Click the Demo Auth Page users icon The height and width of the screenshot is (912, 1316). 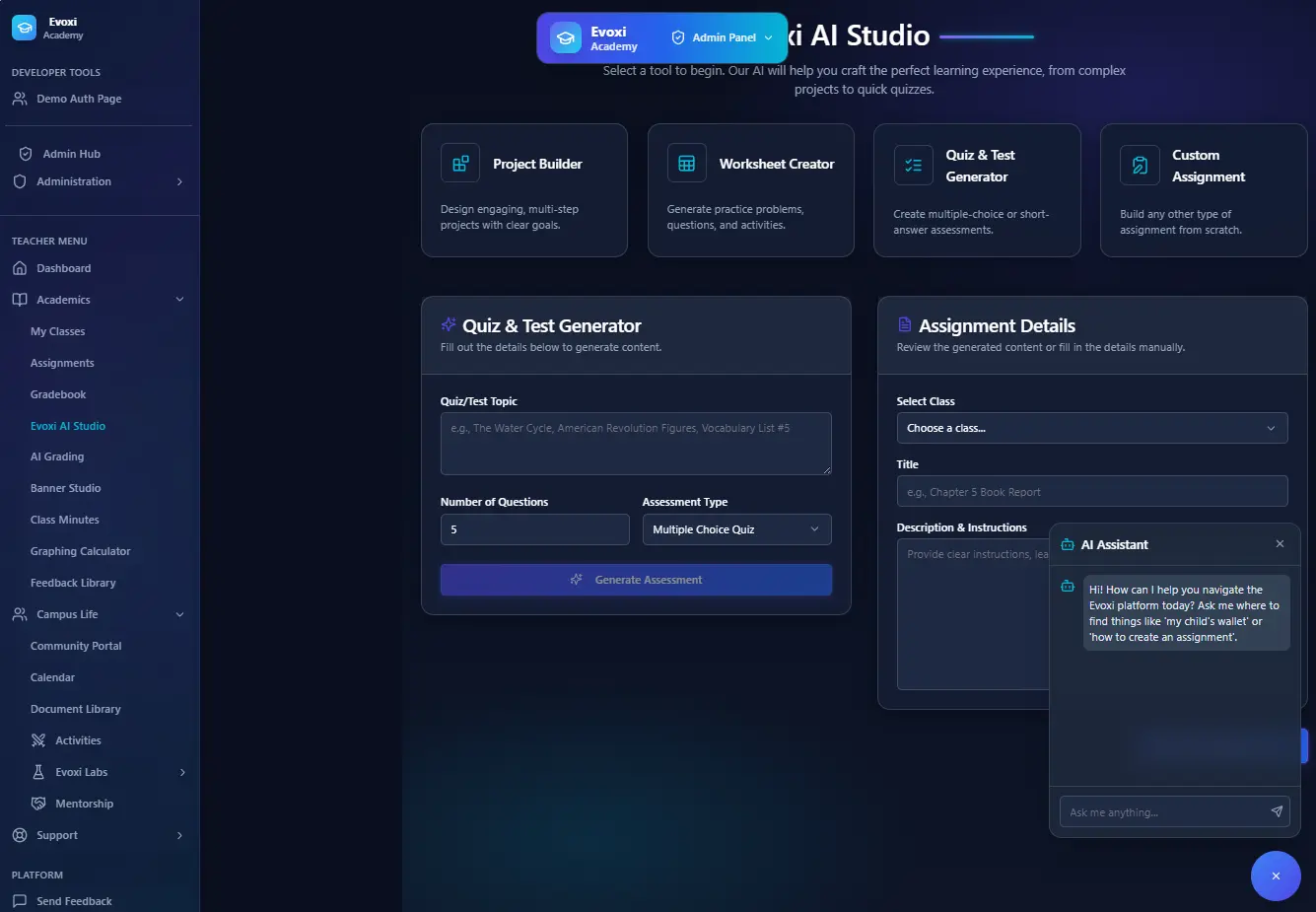coord(20,99)
